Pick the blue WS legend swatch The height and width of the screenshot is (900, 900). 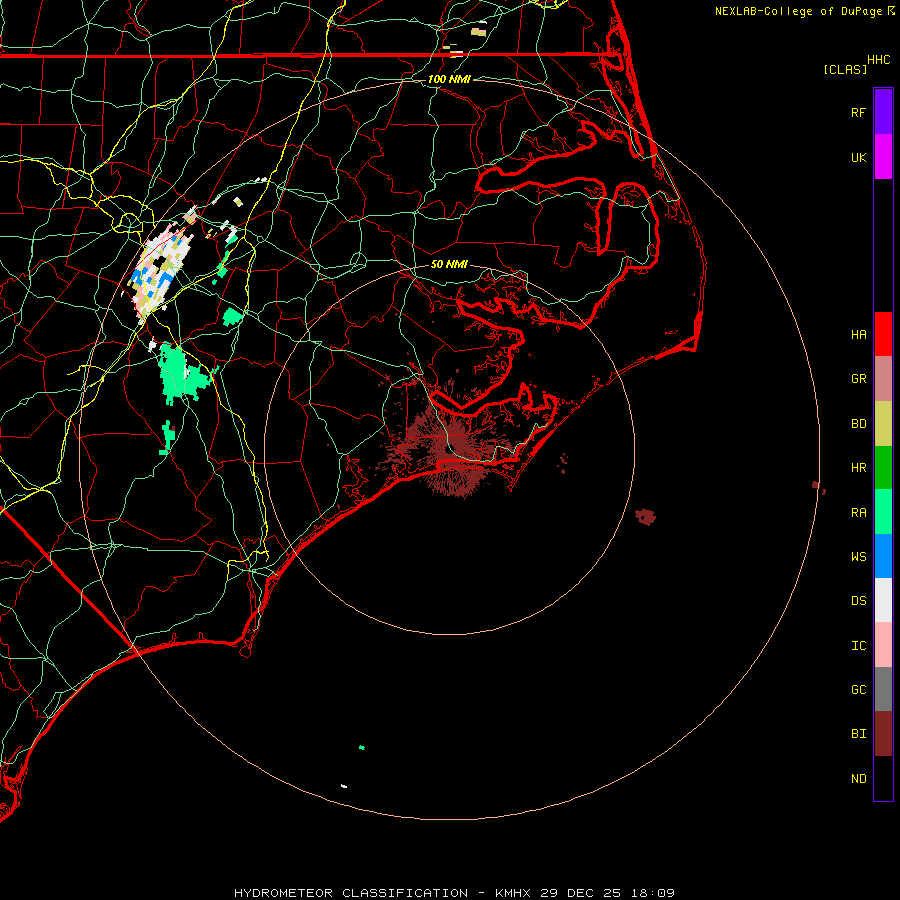883,556
